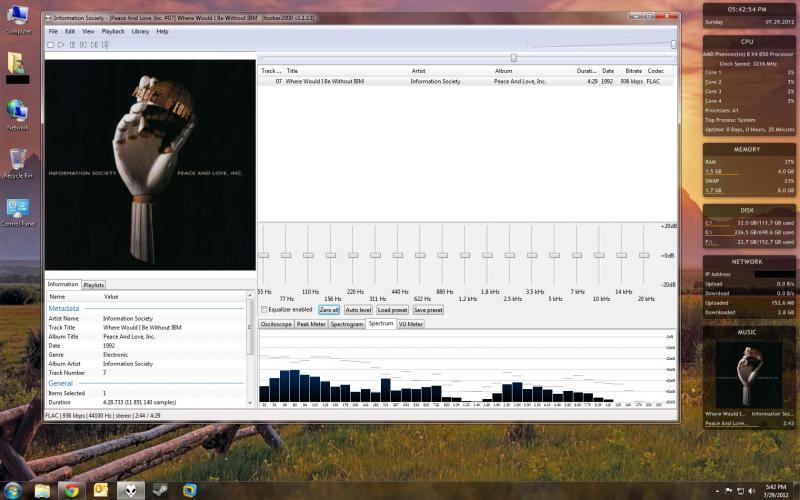This screenshot has width=800, height=500.
Task: Click the Save preset button
Action: pyautogui.click(x=428, y=310)
